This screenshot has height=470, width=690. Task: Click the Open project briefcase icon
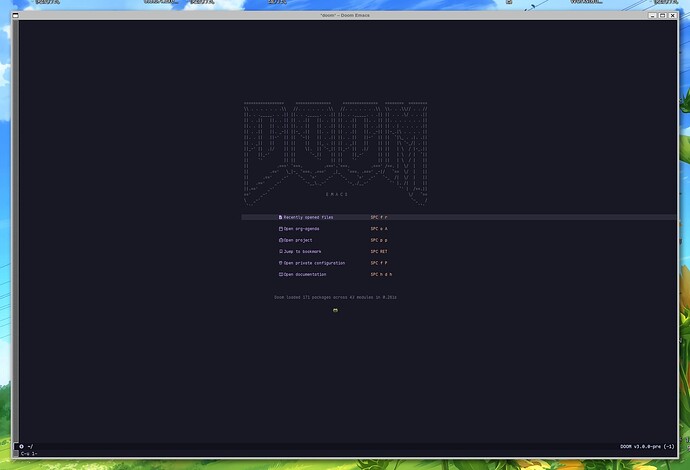(x=280, y=240)
